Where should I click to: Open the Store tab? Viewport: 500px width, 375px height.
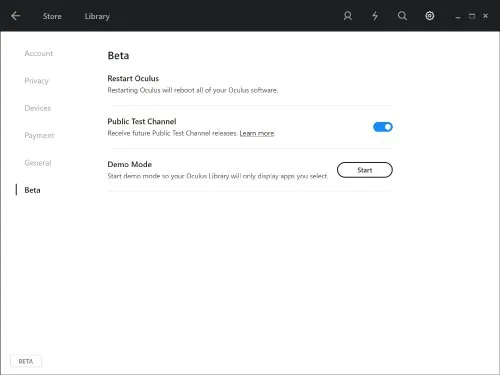coord(52,16)
